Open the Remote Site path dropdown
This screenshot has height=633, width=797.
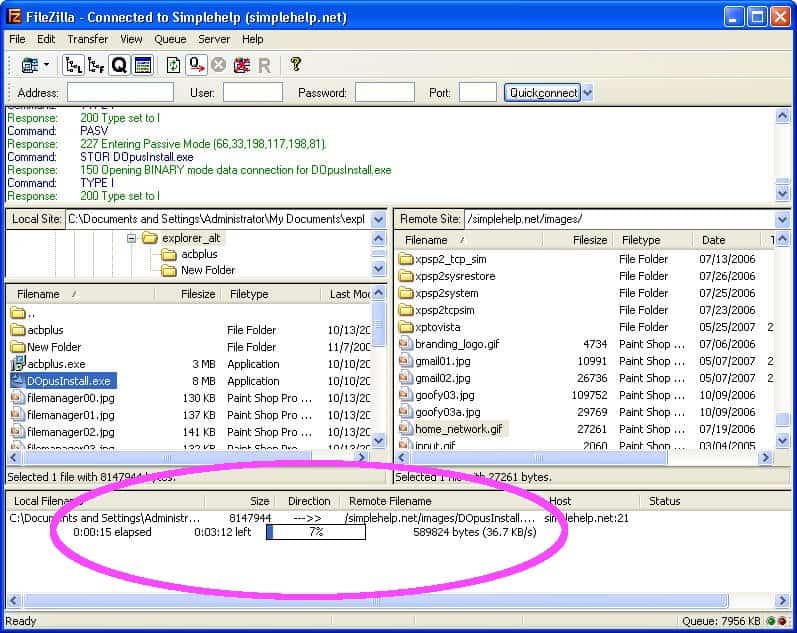coord(782,220)
